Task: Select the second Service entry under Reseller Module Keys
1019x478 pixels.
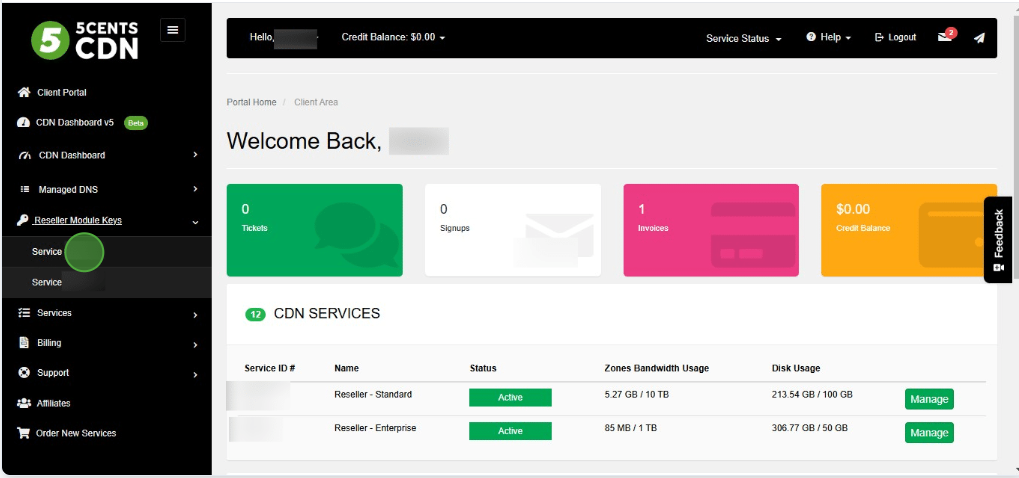Action: pos(106,283)
